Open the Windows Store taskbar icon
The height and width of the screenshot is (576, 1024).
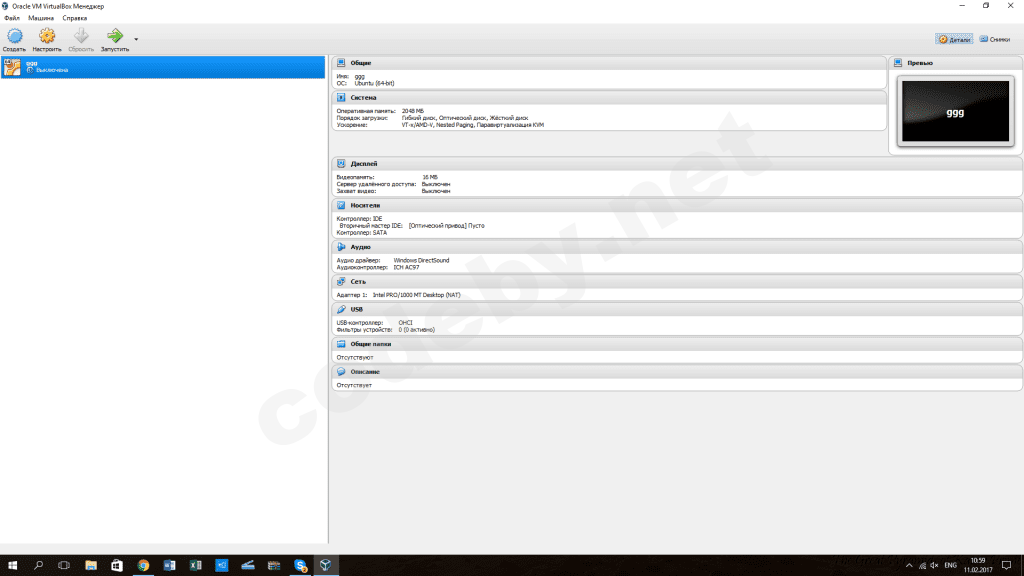pos(117,566)
